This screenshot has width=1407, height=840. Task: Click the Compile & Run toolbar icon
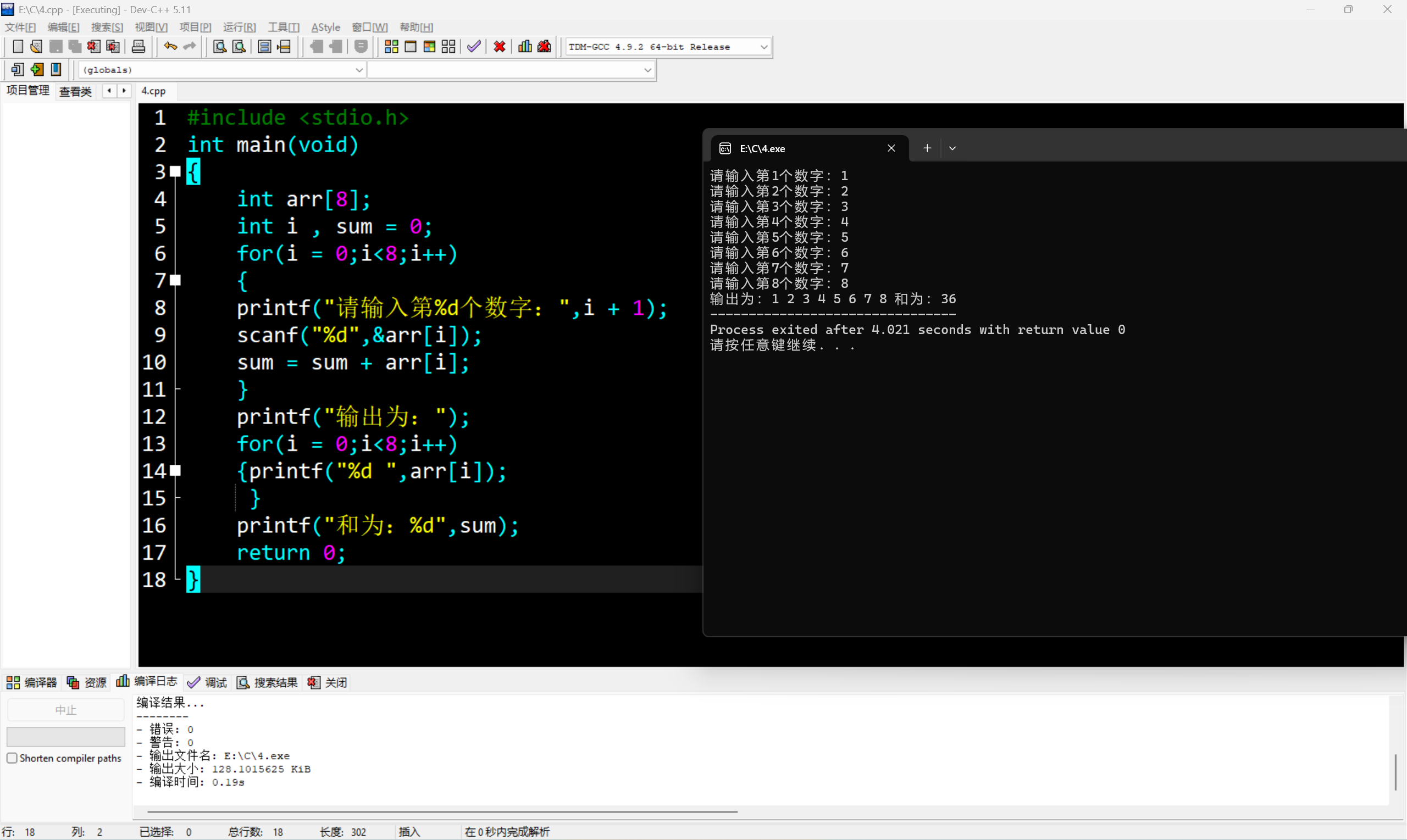click(x=429, y=46)
